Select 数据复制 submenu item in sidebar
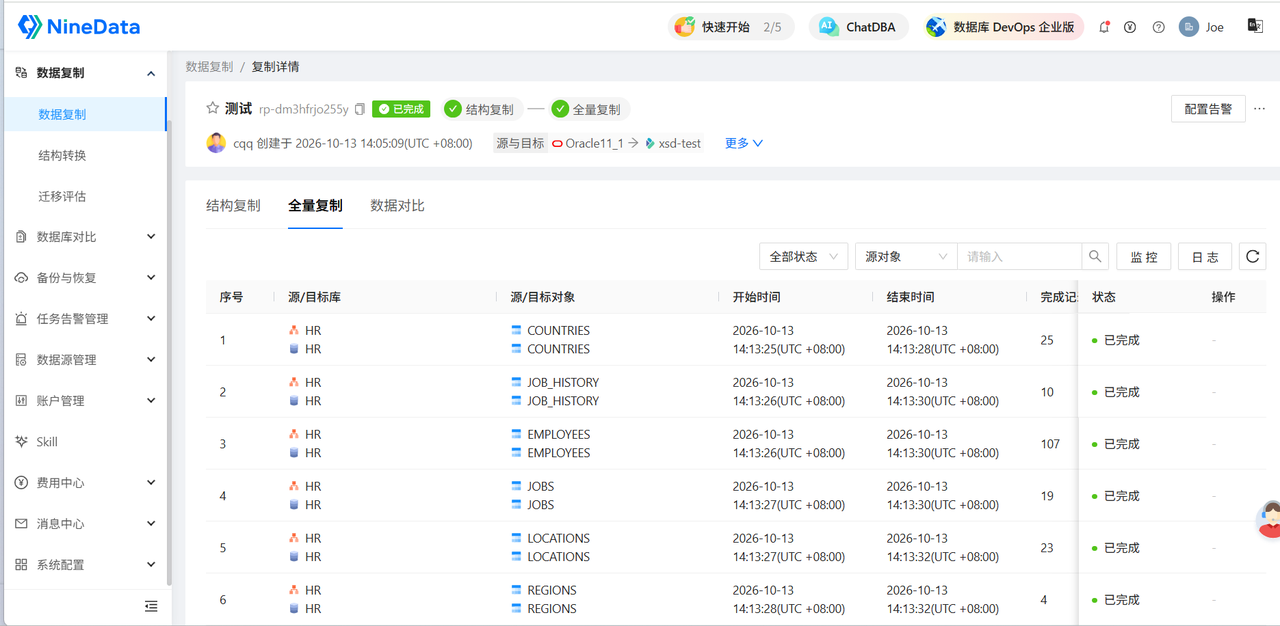Screen dimensions: 1280x626 (85, 114)
